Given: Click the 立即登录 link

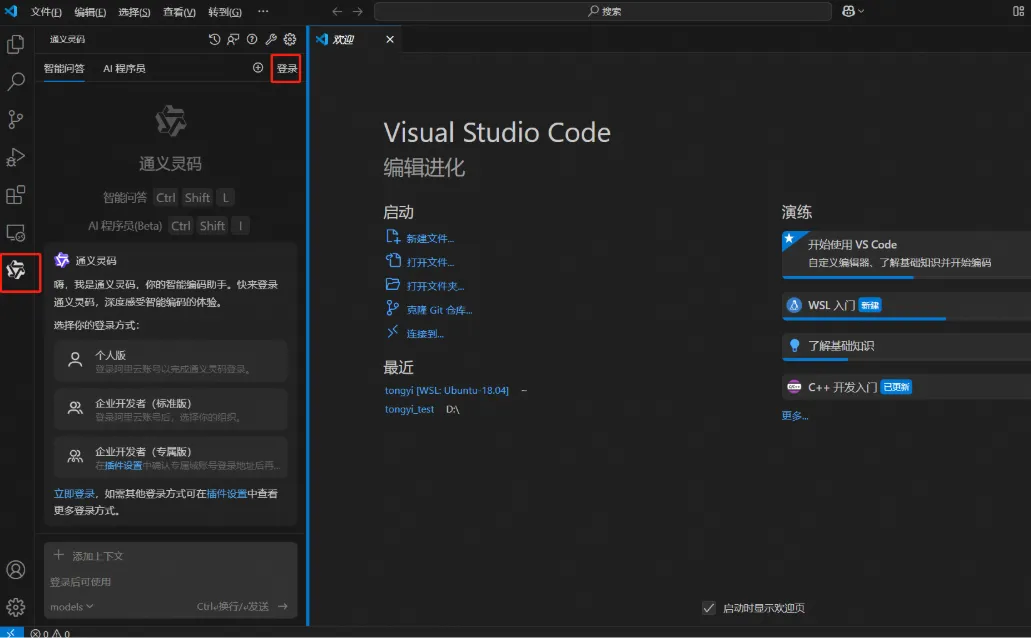Looking at the screenshot, I should pos(74,493).
